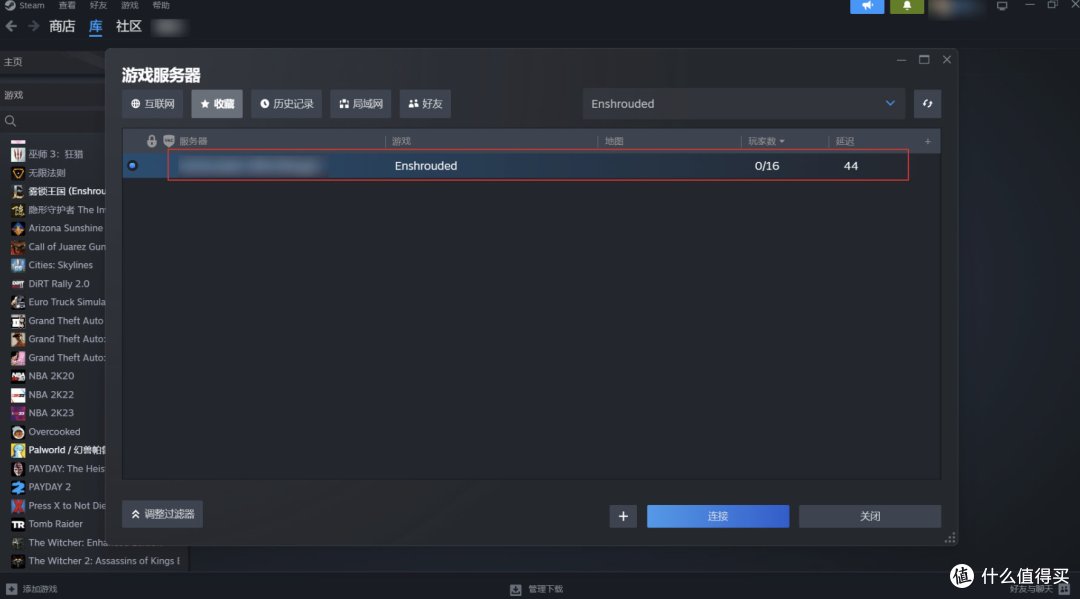
Task: Open the 好友 friends server tab
Action: pyautogui.click(x=425, y=104)
